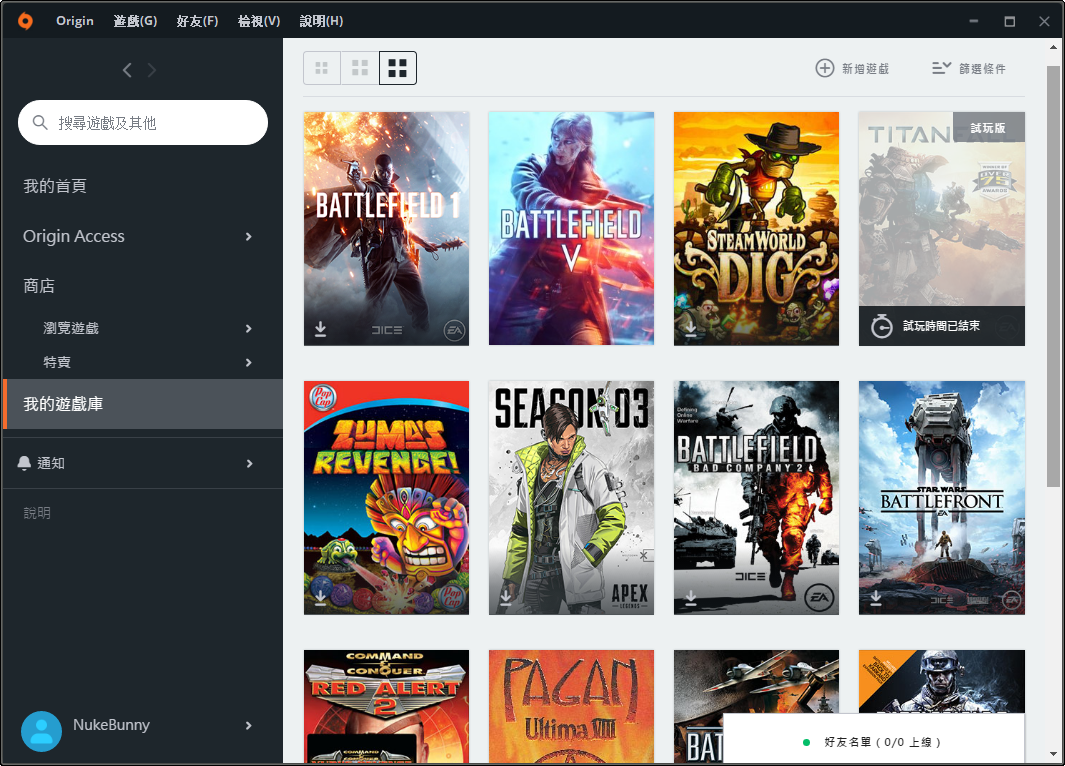
Task: Open the 遊戲(G) menu
Action: (135, 21)
